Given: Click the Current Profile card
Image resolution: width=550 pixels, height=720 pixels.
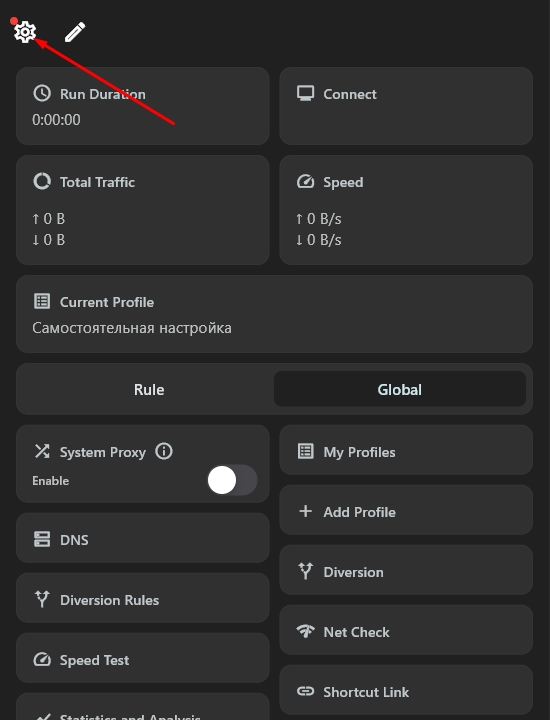Looking at the screenshot, I should click(275, 314).
